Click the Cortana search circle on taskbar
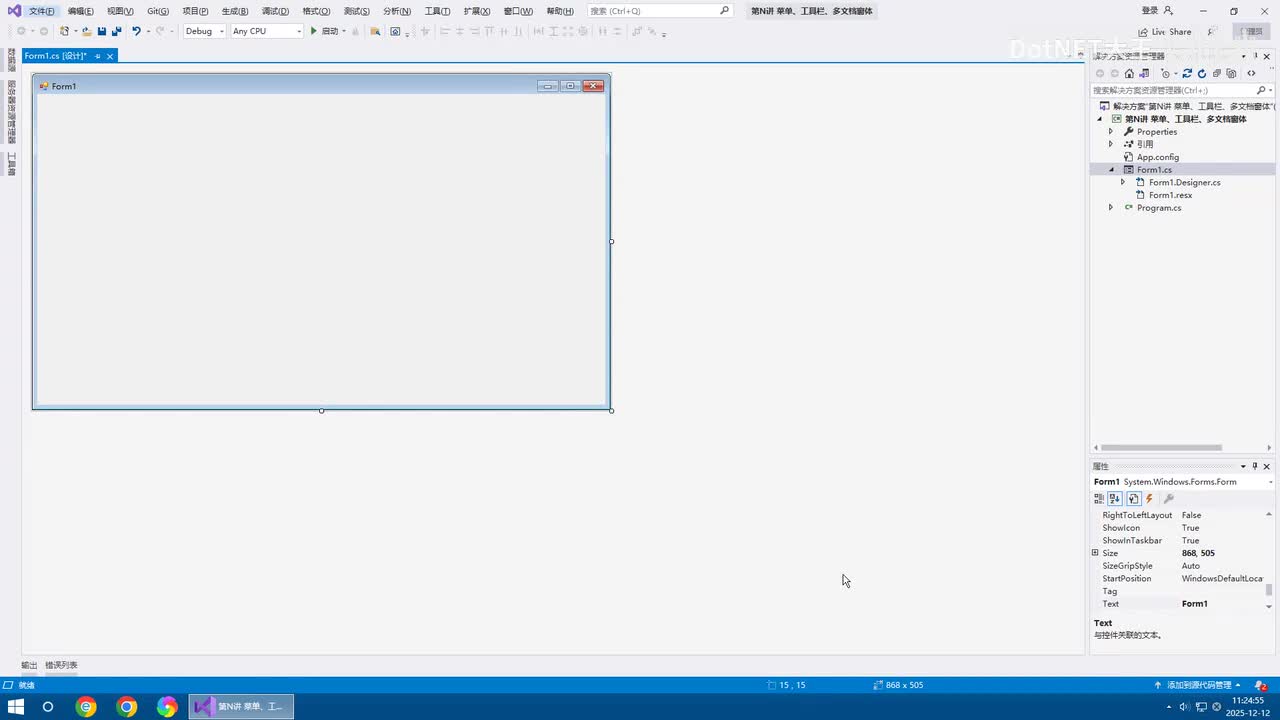This screenshot has width=1280, height=720. click(47, 707)
